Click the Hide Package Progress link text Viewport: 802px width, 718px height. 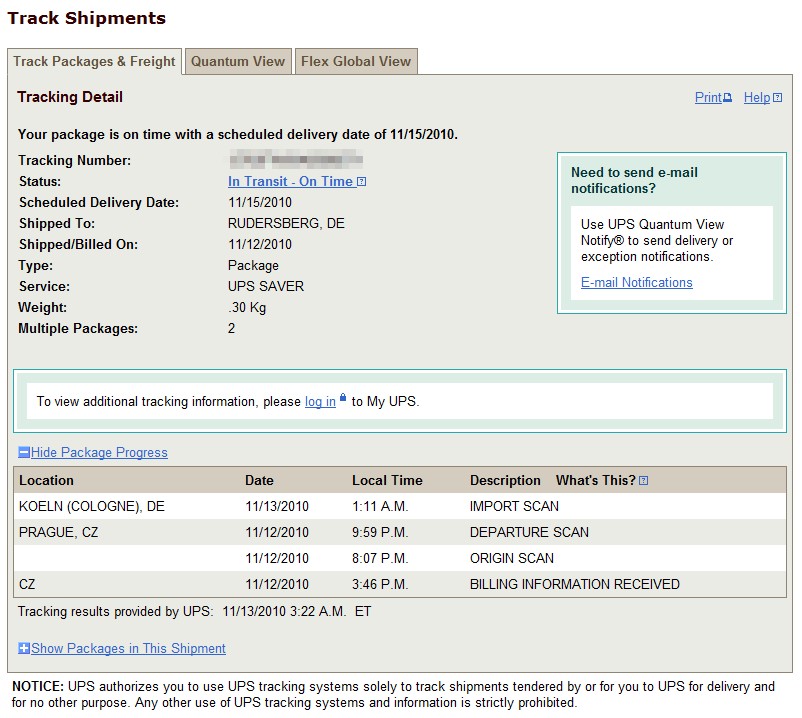click(x=99, y=452)
